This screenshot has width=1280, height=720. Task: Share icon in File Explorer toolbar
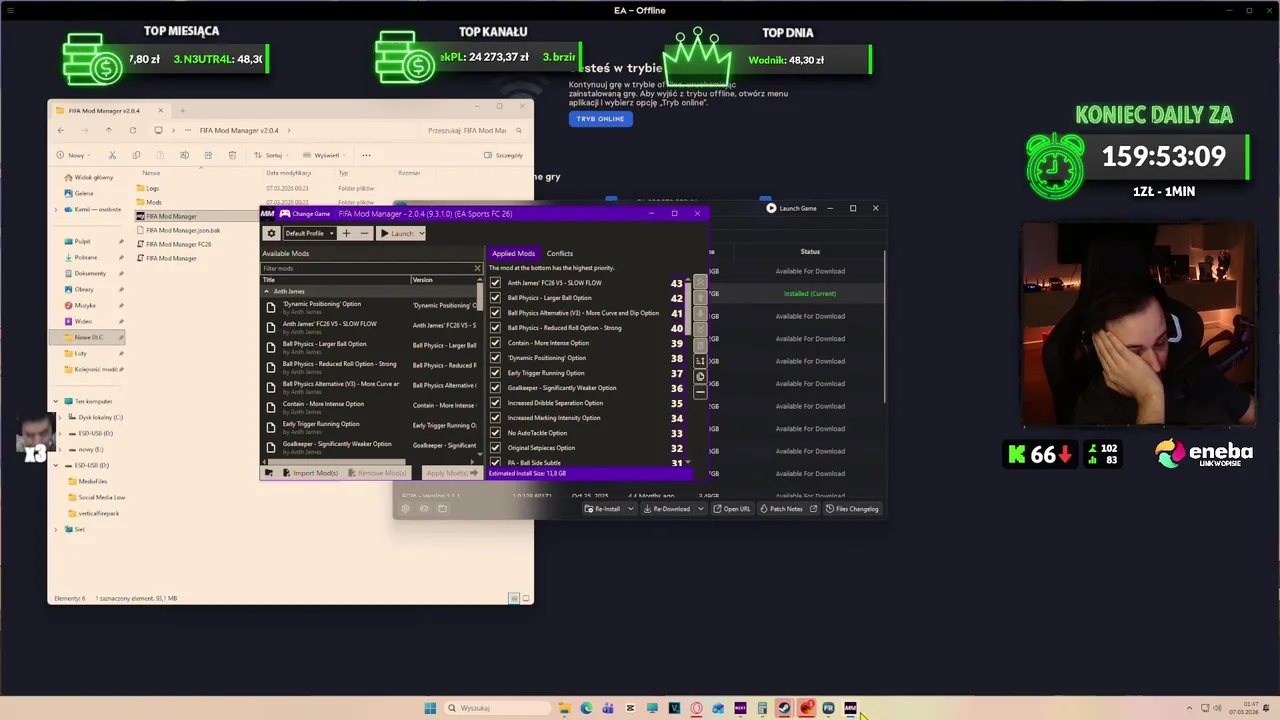(x=208, y=155)
